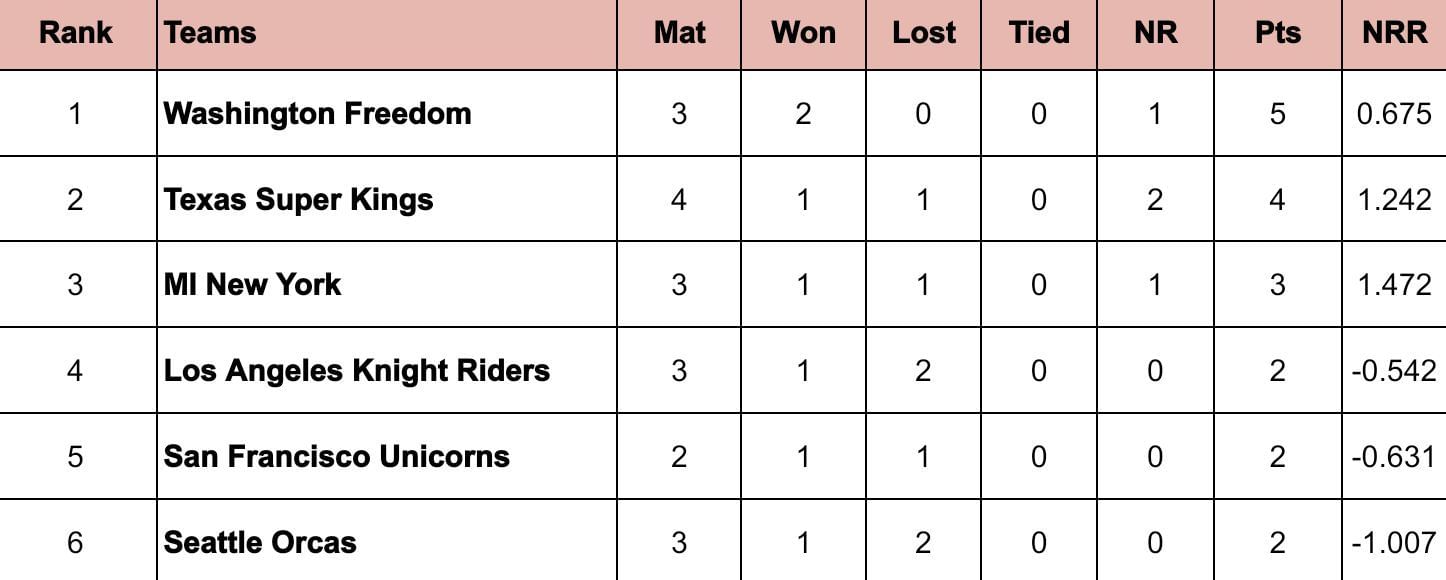Viewport: 1446px width, 580px height.
Task: Click the NRR column header
Action: (x=1394, y=33)
